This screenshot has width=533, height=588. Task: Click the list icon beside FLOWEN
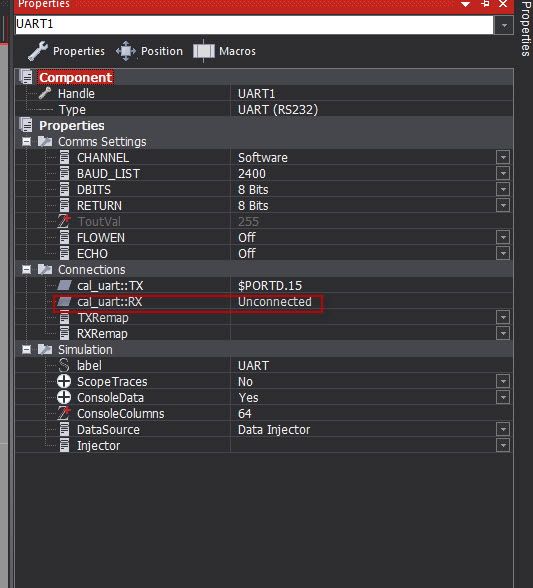click(x=65, y=237)
